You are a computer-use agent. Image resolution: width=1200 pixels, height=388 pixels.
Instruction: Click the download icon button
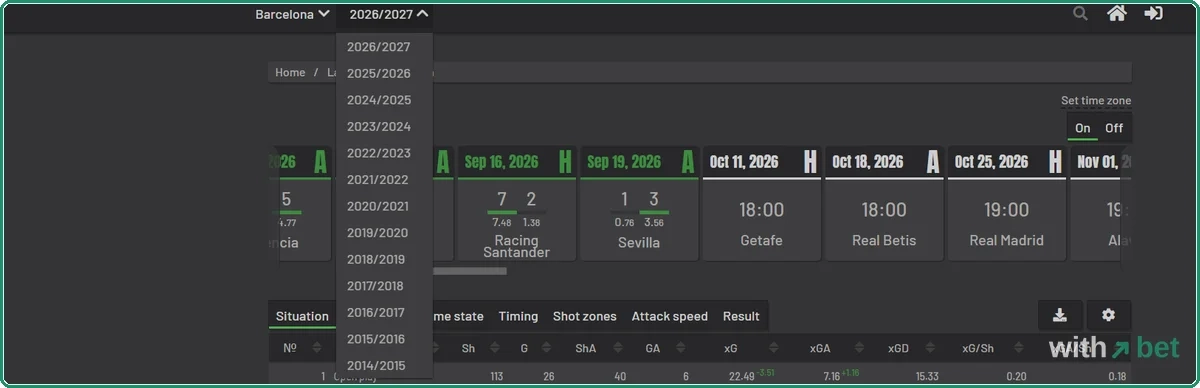pyautogui.click(x=1060, y=315)
